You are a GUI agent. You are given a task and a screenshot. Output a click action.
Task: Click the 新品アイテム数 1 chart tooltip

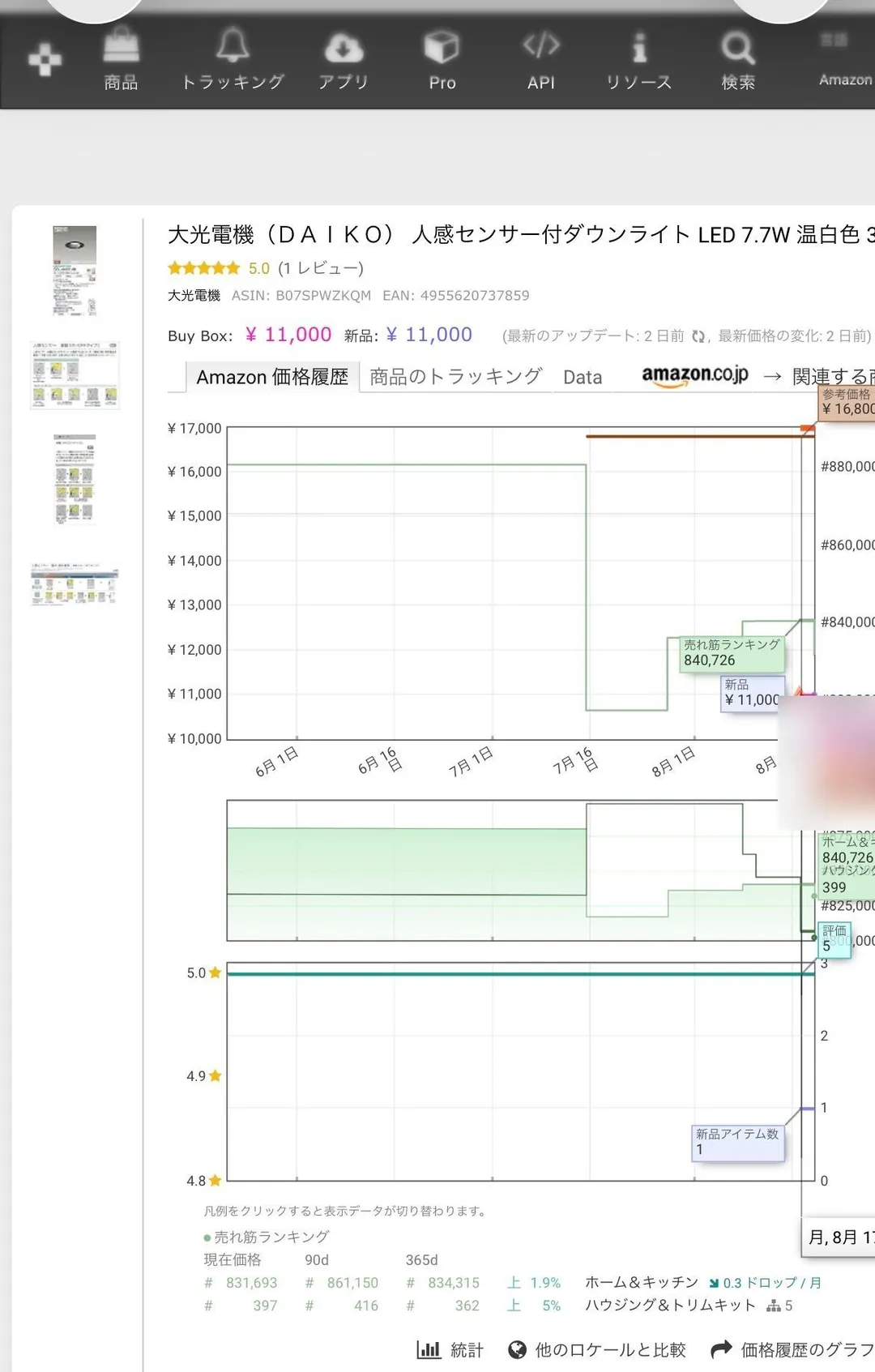[738, 1143]
